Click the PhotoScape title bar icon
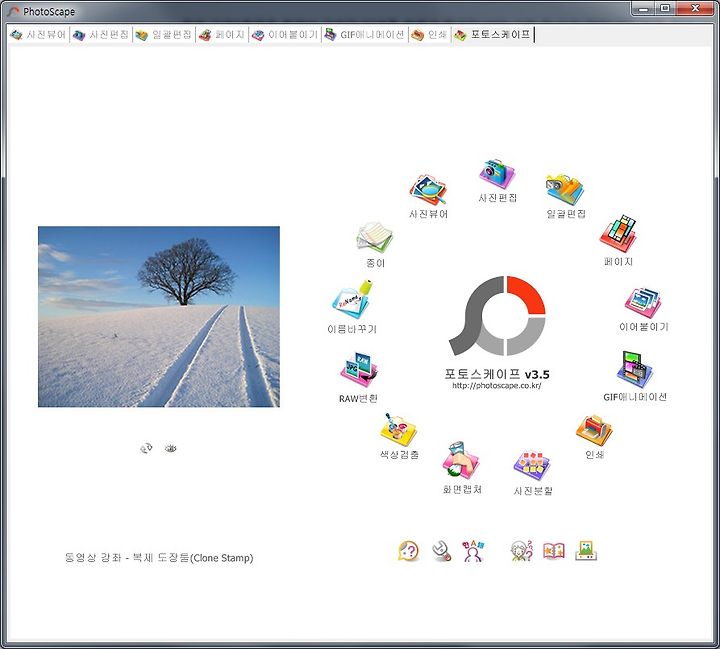 [14, 11]
